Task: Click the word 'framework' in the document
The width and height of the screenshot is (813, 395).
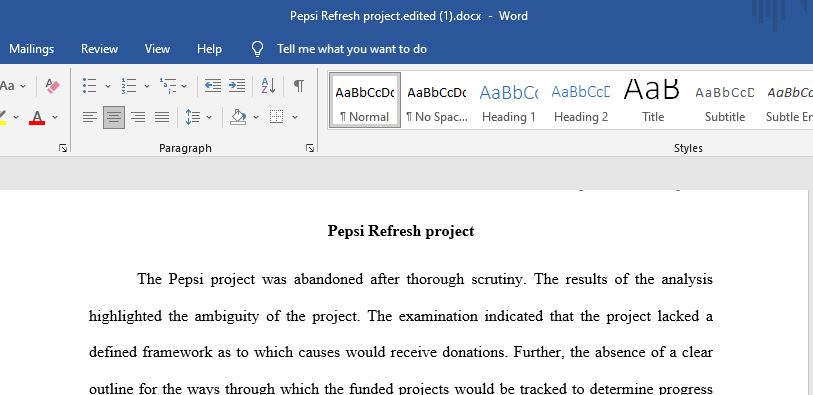Action: (177, 352)
